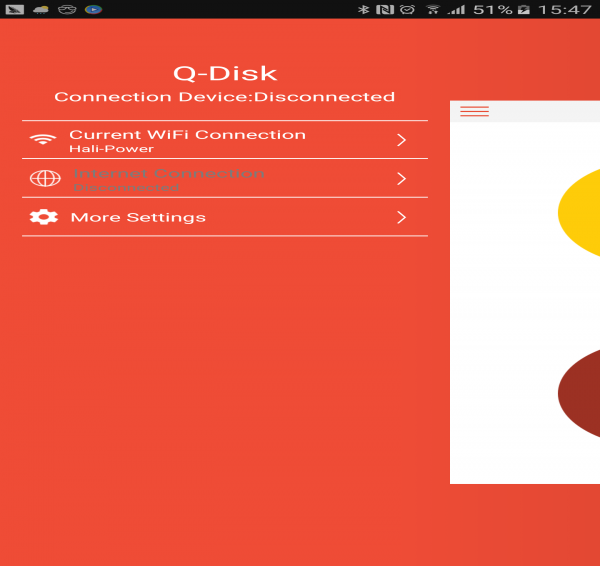Tap the Q-Disk title text

225,73
